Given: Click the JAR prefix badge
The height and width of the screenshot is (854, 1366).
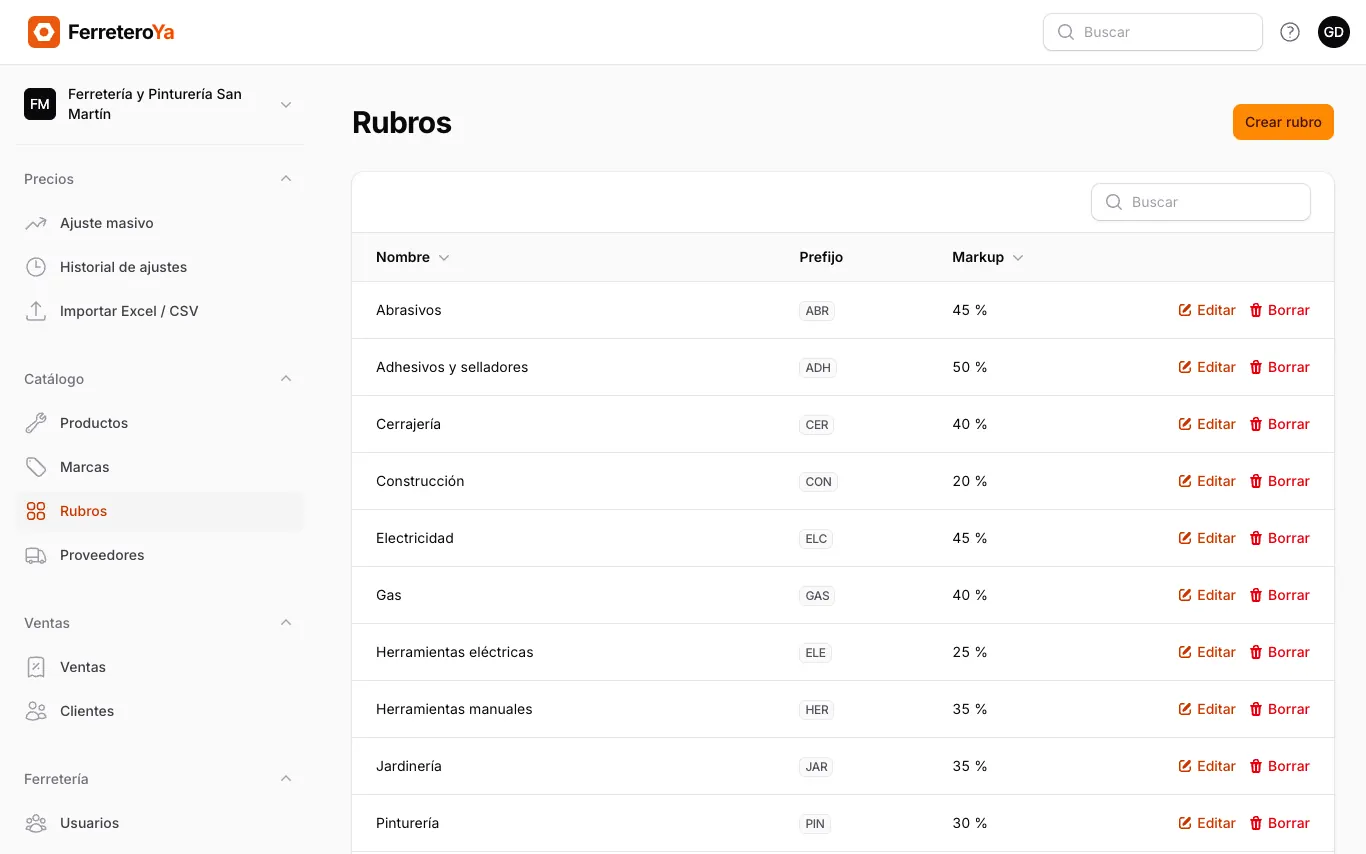Looking at the screenshot, I should click(x=816, y=767).
